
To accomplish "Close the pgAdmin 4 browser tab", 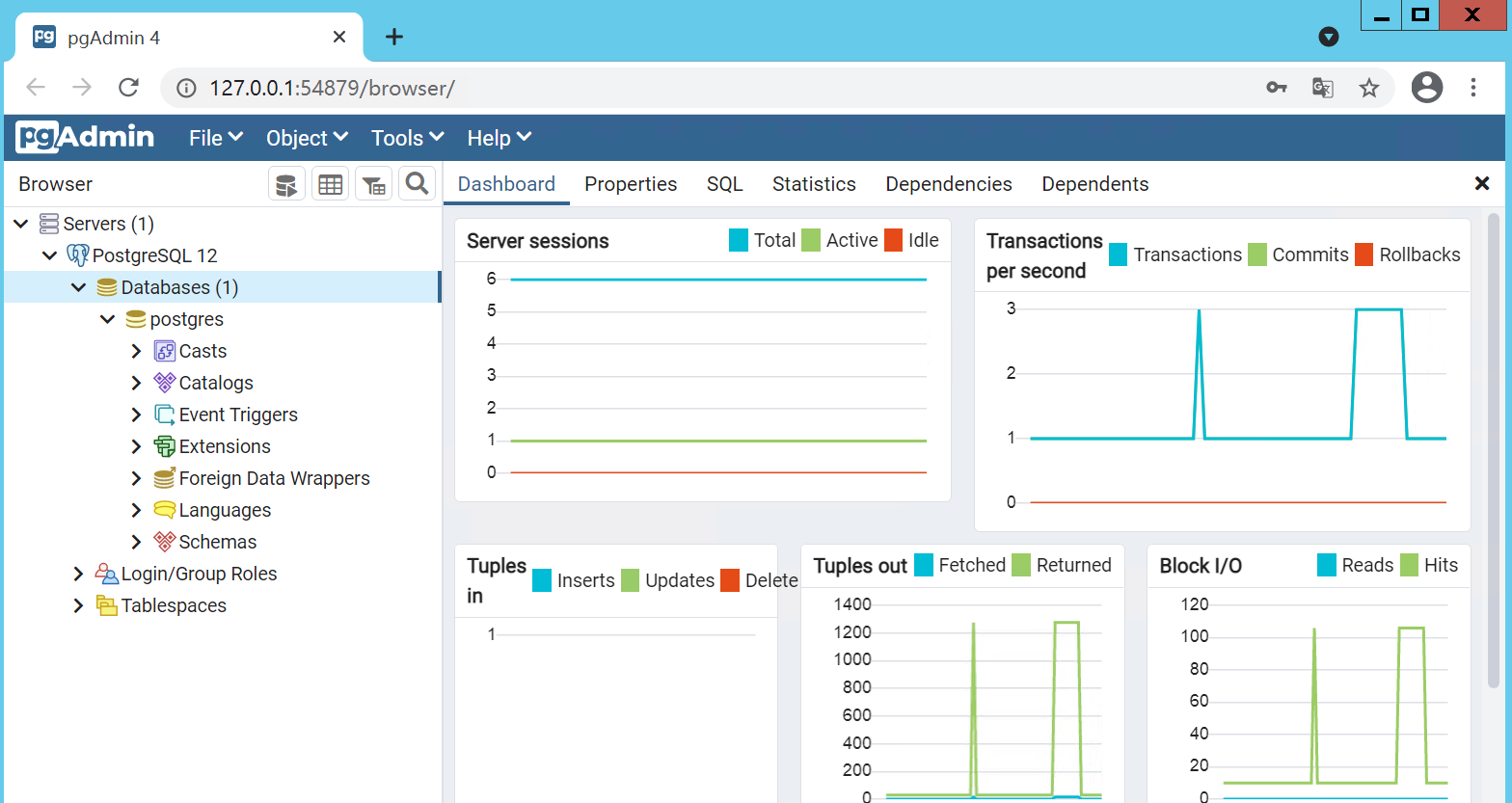I will [x=339, y=37].
